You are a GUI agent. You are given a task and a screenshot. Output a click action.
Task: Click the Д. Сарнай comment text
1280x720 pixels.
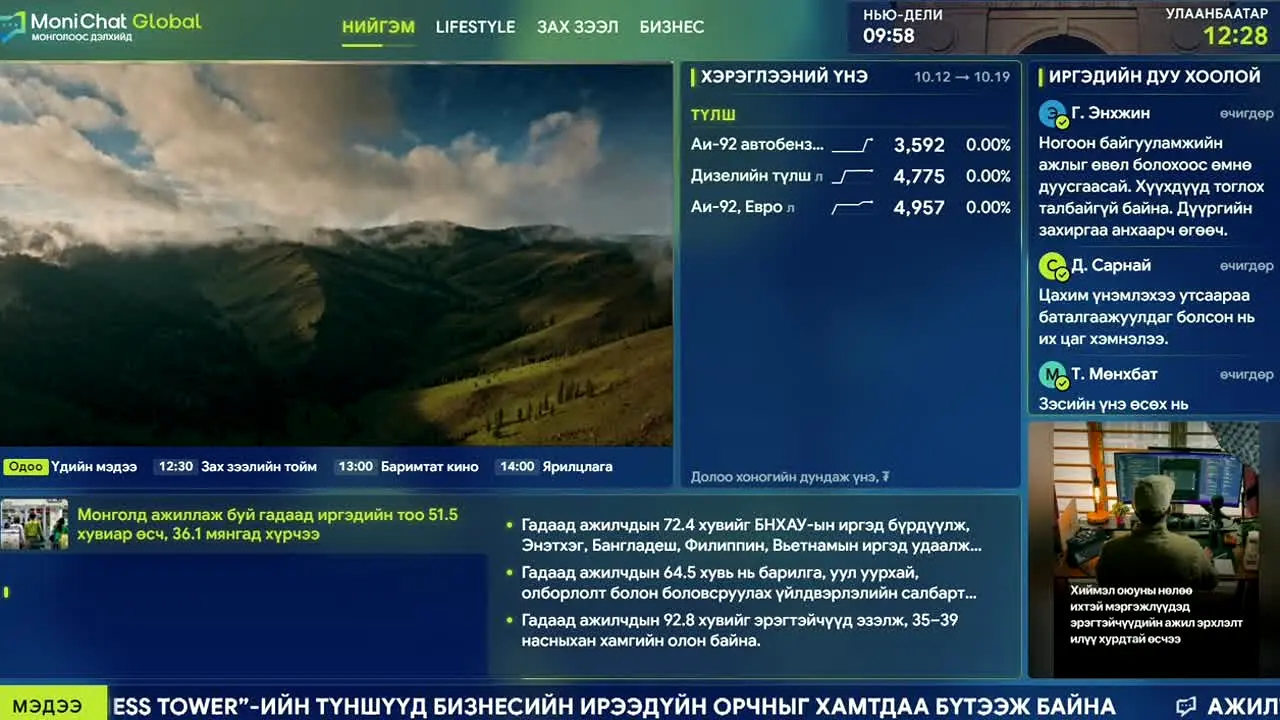tap(1146, 318)
